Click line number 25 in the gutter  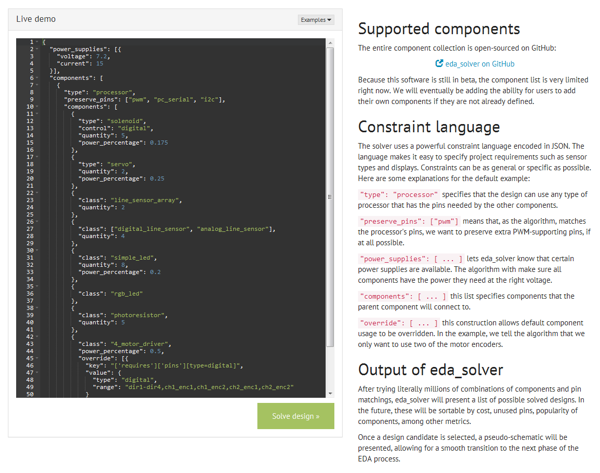30,215
